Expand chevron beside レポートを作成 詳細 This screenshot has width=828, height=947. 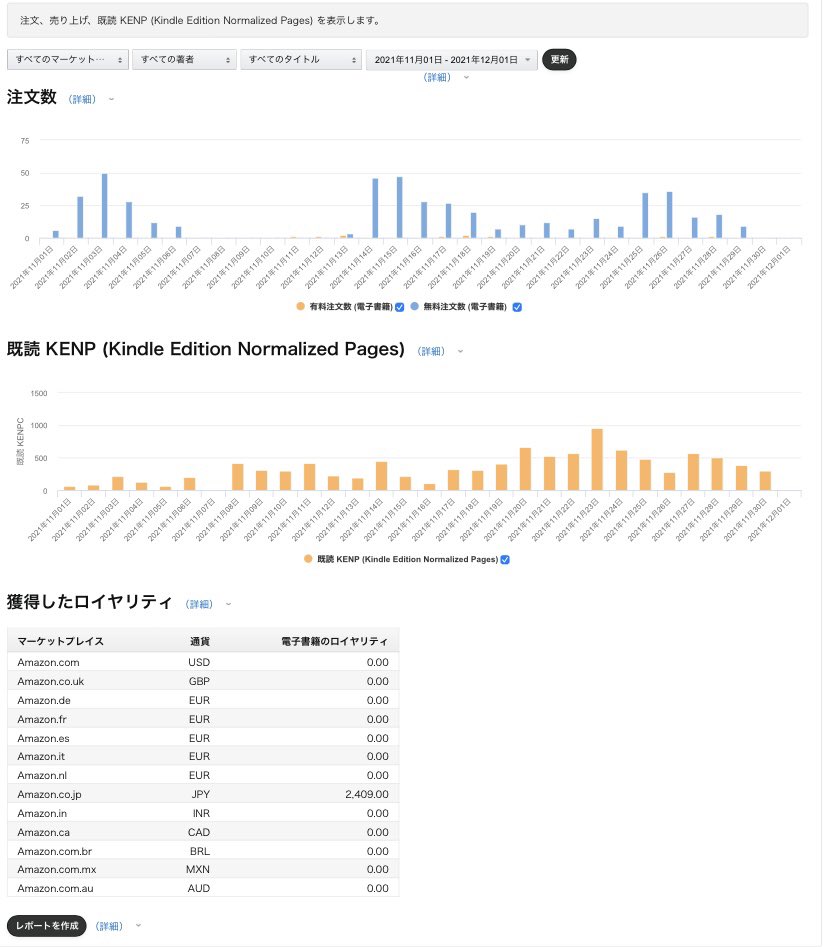(x=138, y=925)
